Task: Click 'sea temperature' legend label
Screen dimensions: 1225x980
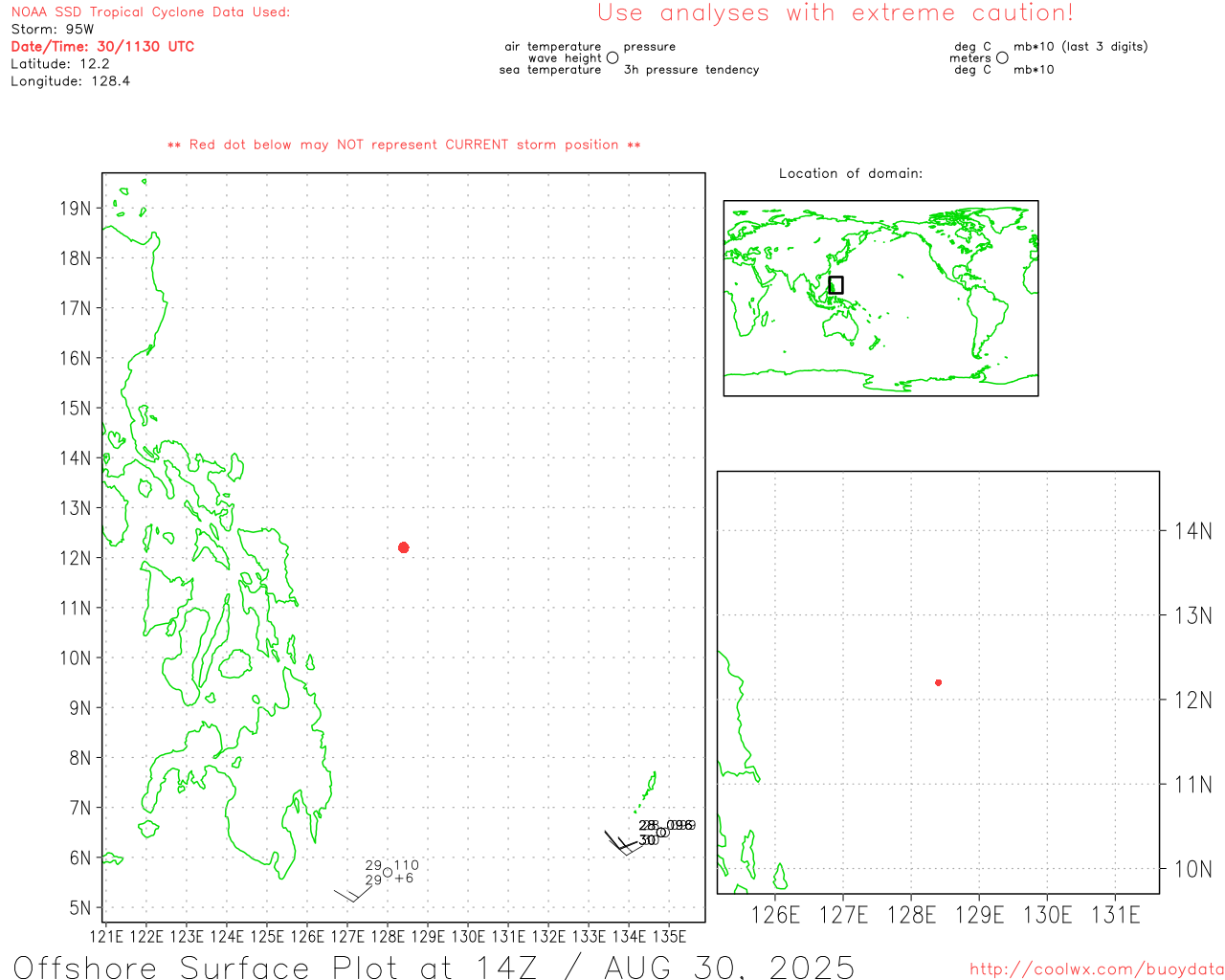Action: (x=550, y=70)
